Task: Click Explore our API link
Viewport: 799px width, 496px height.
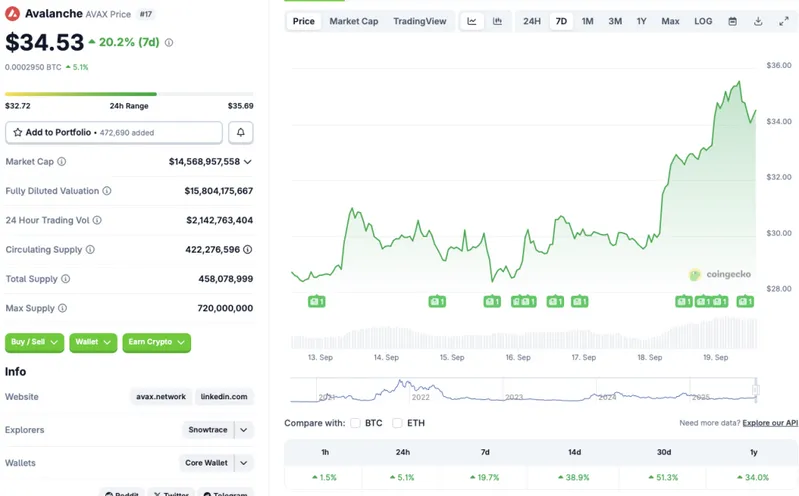Action: click(770, 423)
